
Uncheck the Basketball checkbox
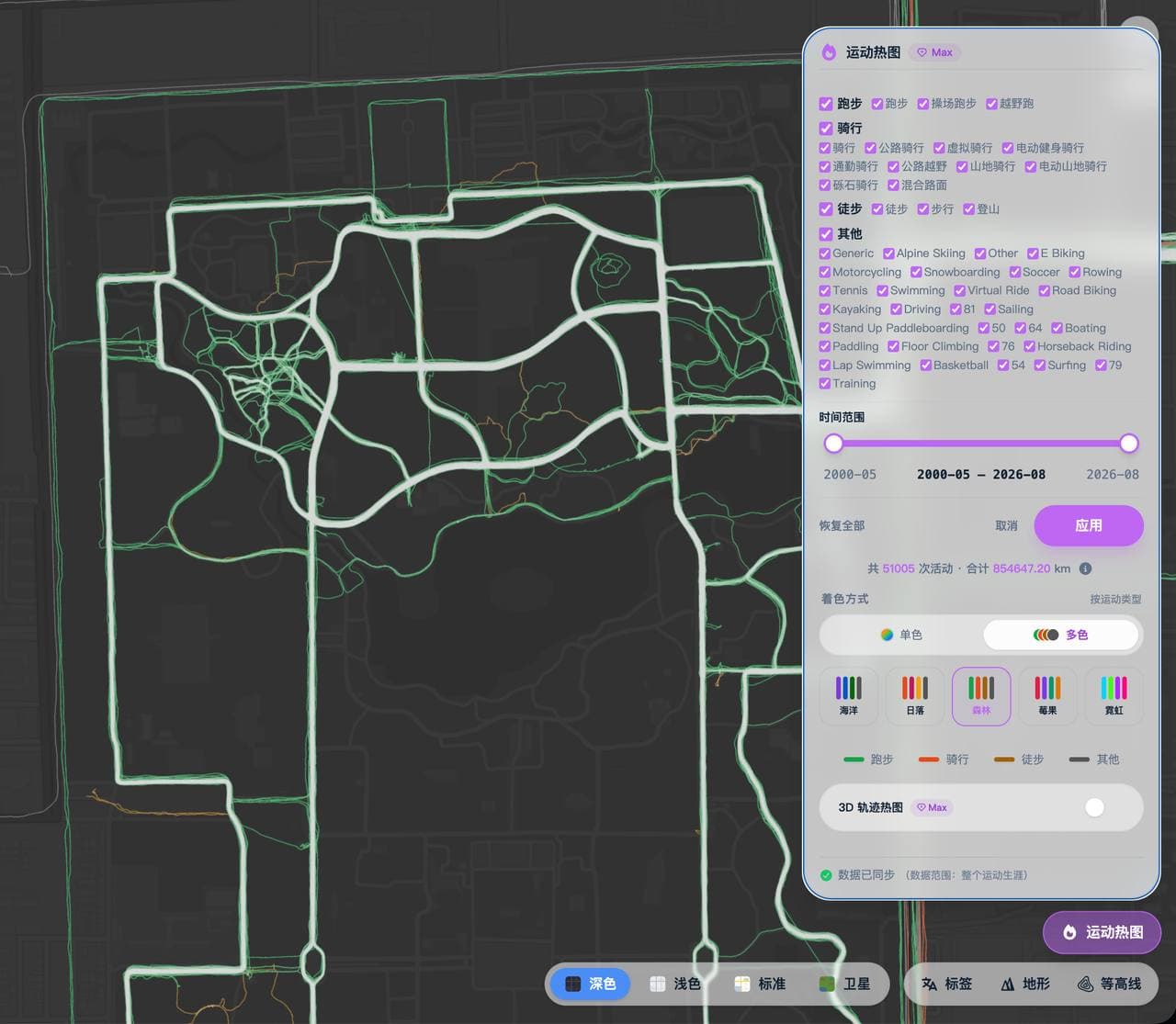click(x=925, y=365)
